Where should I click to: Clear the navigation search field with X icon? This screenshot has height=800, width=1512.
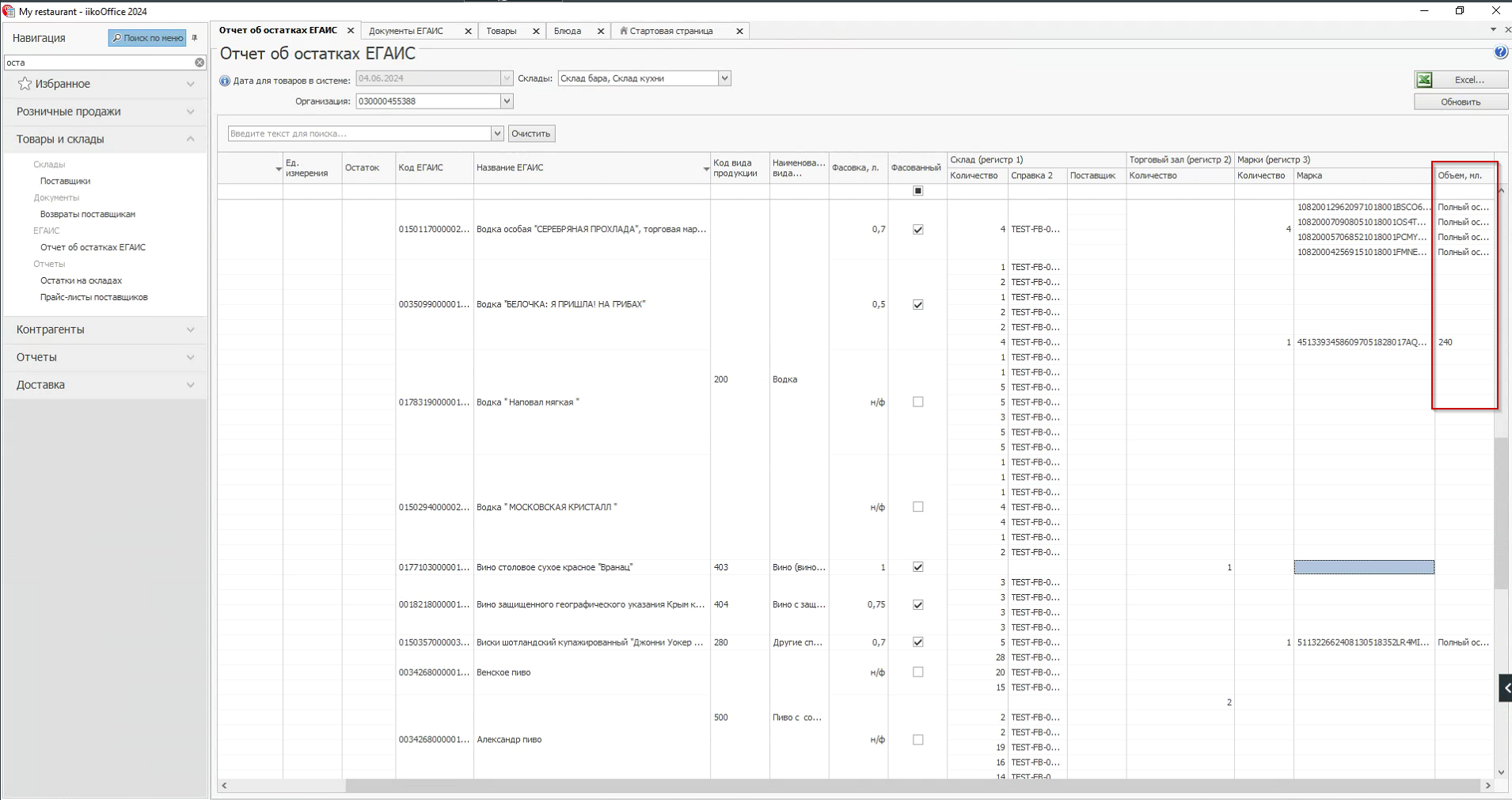199,63
